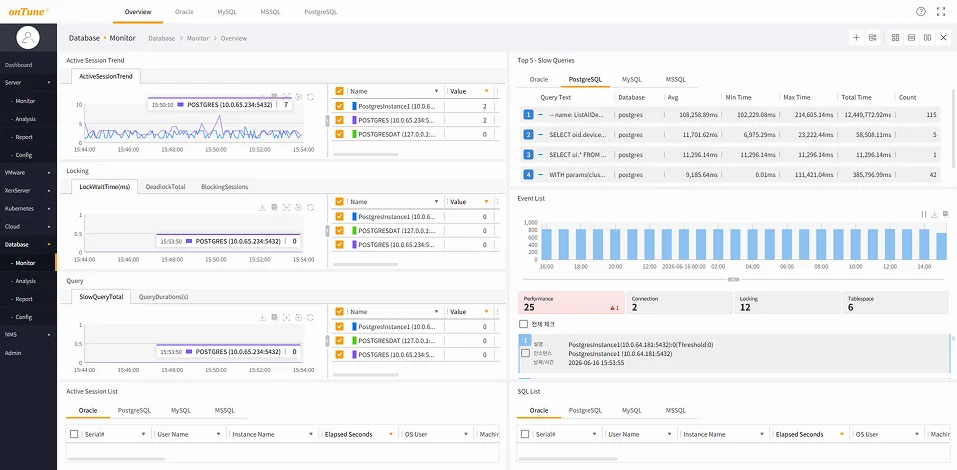Expand slow query row 4
The width and height of the screenshot is (957, 470).
pyautogui.click(x=540, y=175)
